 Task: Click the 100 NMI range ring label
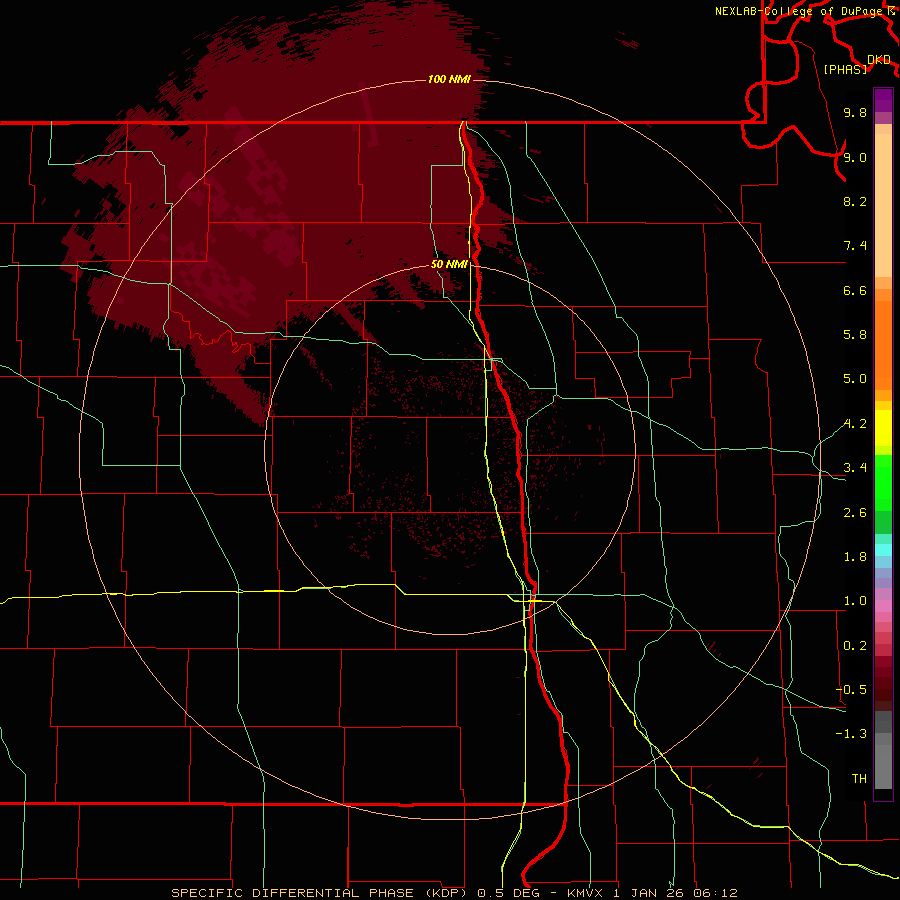coord(449,79)
